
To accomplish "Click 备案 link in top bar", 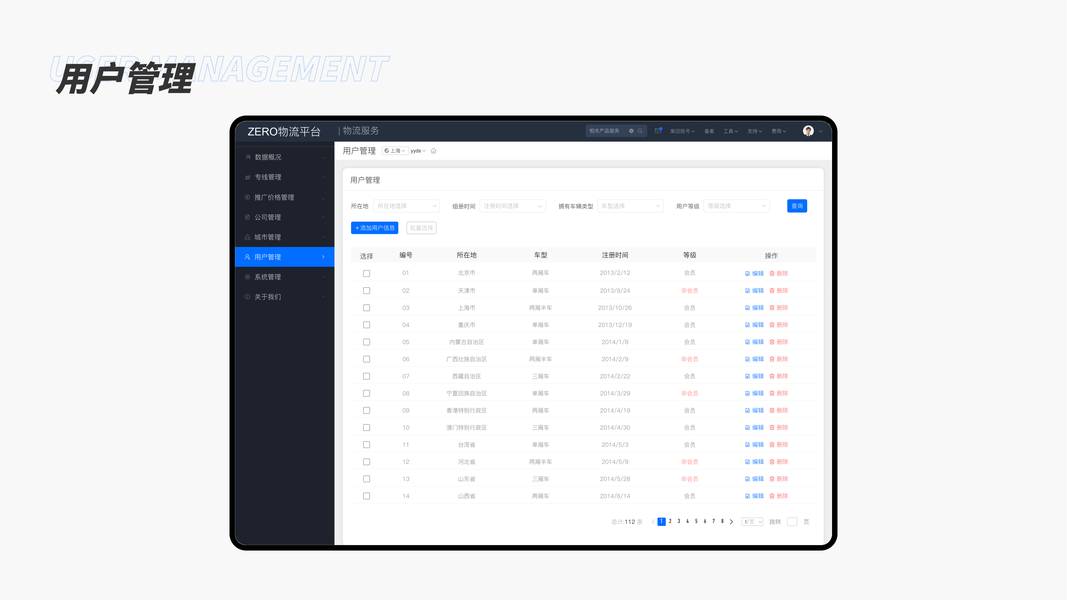I will pyautogui.click(x=709, y=131).
